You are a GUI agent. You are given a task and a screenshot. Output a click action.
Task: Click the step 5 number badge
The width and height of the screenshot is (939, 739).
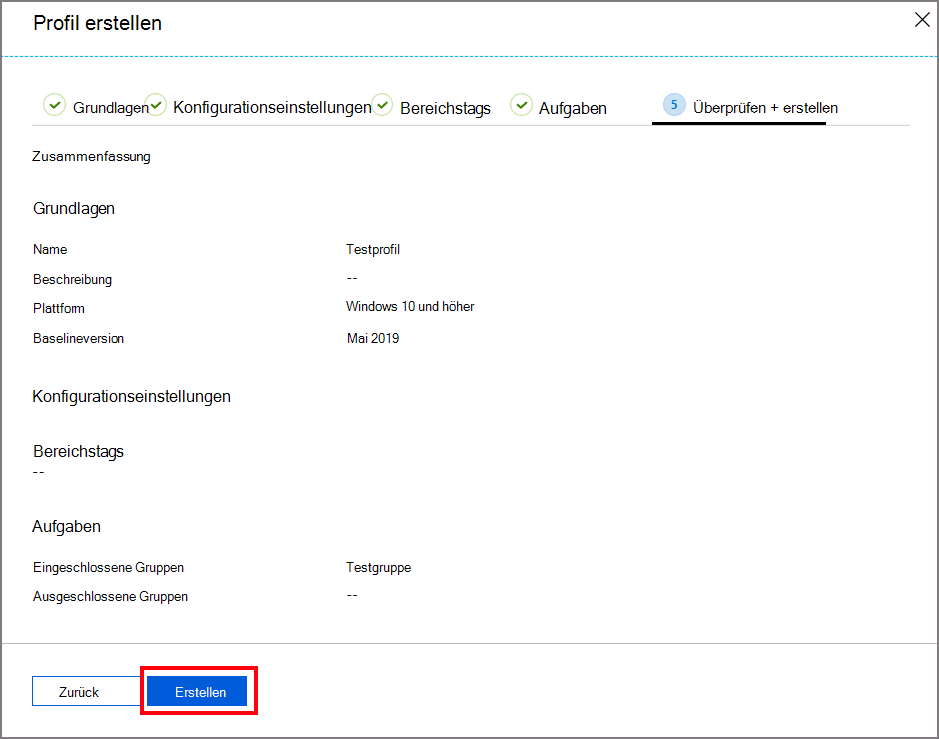pos(674,105)
